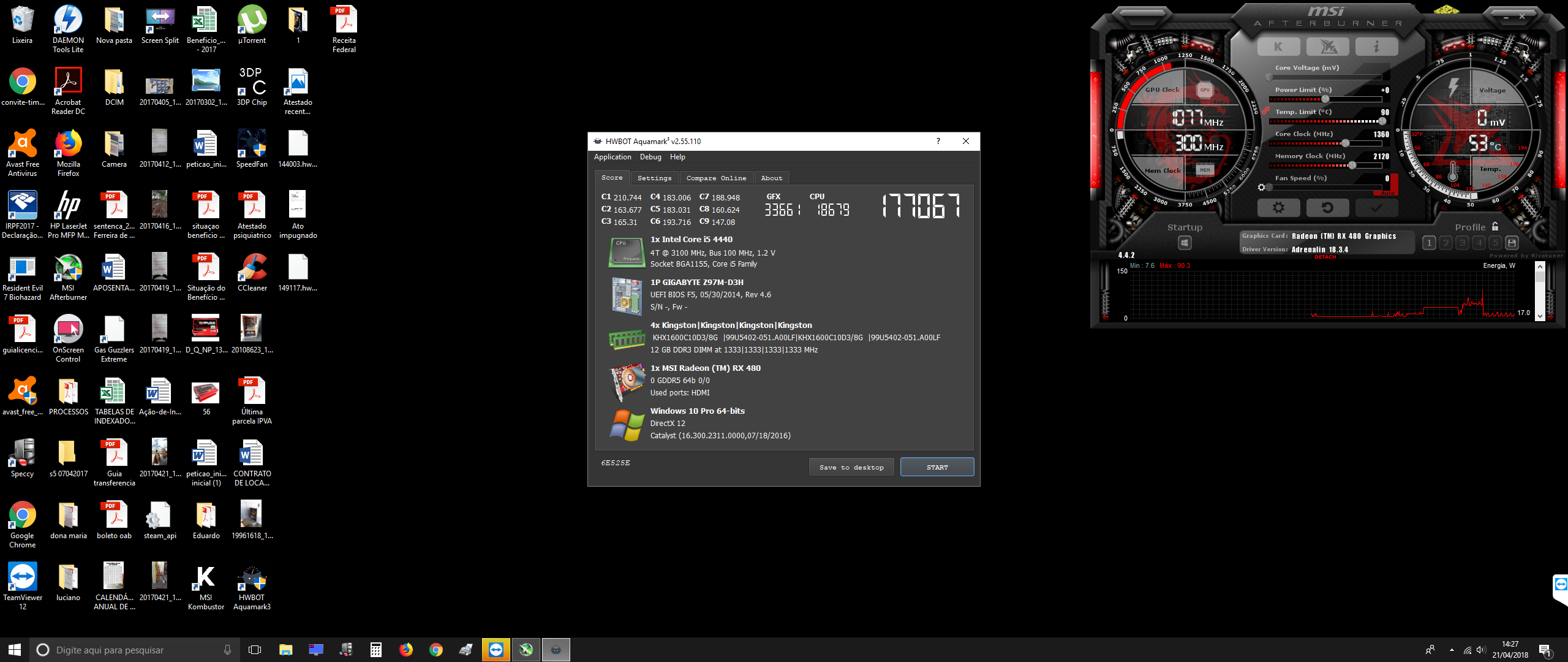The width and height of the screenshot is (1568, 662).
Task: Toggle Auto fan speed mode
Action: point(1388,193)
